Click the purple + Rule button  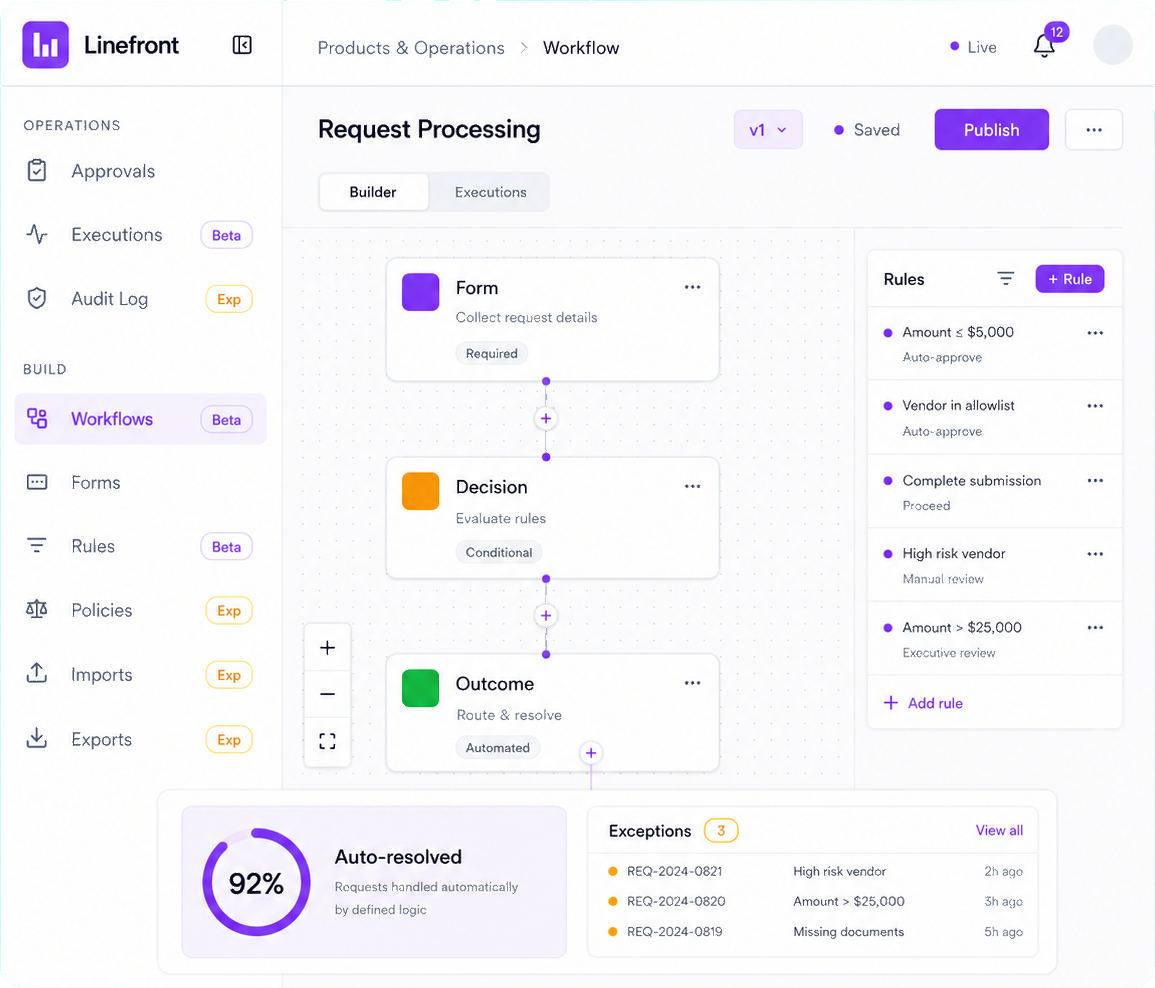click(1070, 278)
